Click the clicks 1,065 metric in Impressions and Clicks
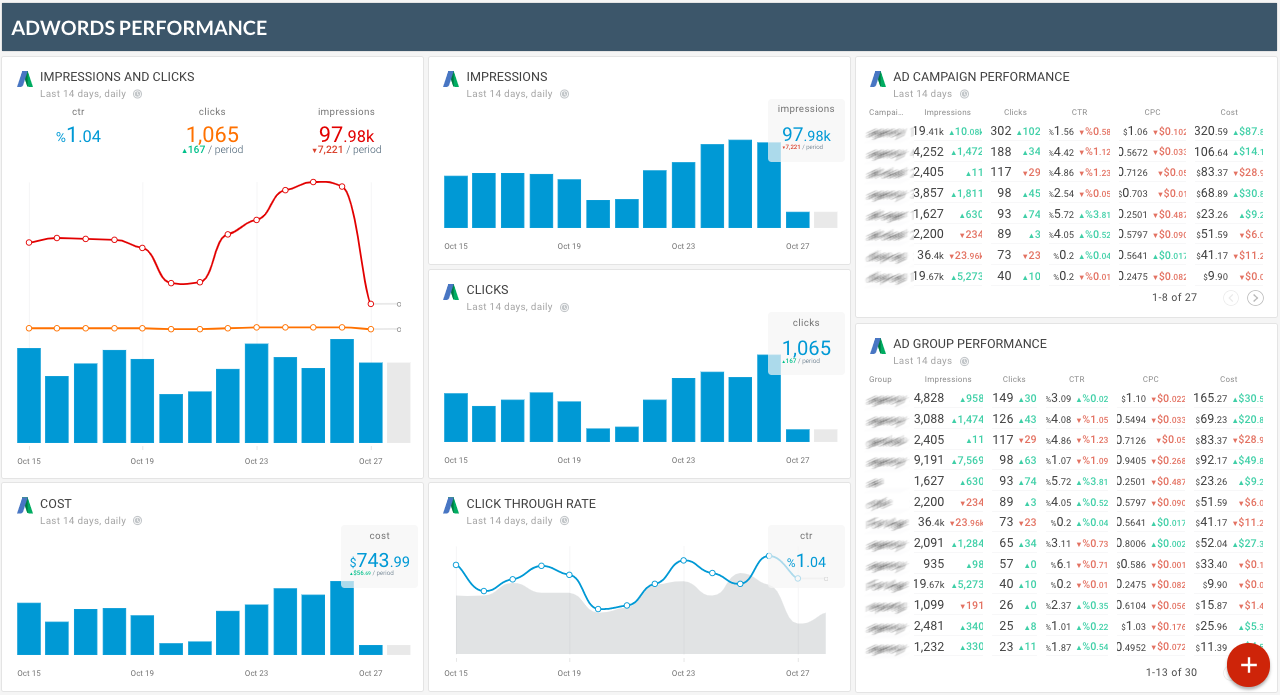The image size is (1280, 695). (212, 134)
